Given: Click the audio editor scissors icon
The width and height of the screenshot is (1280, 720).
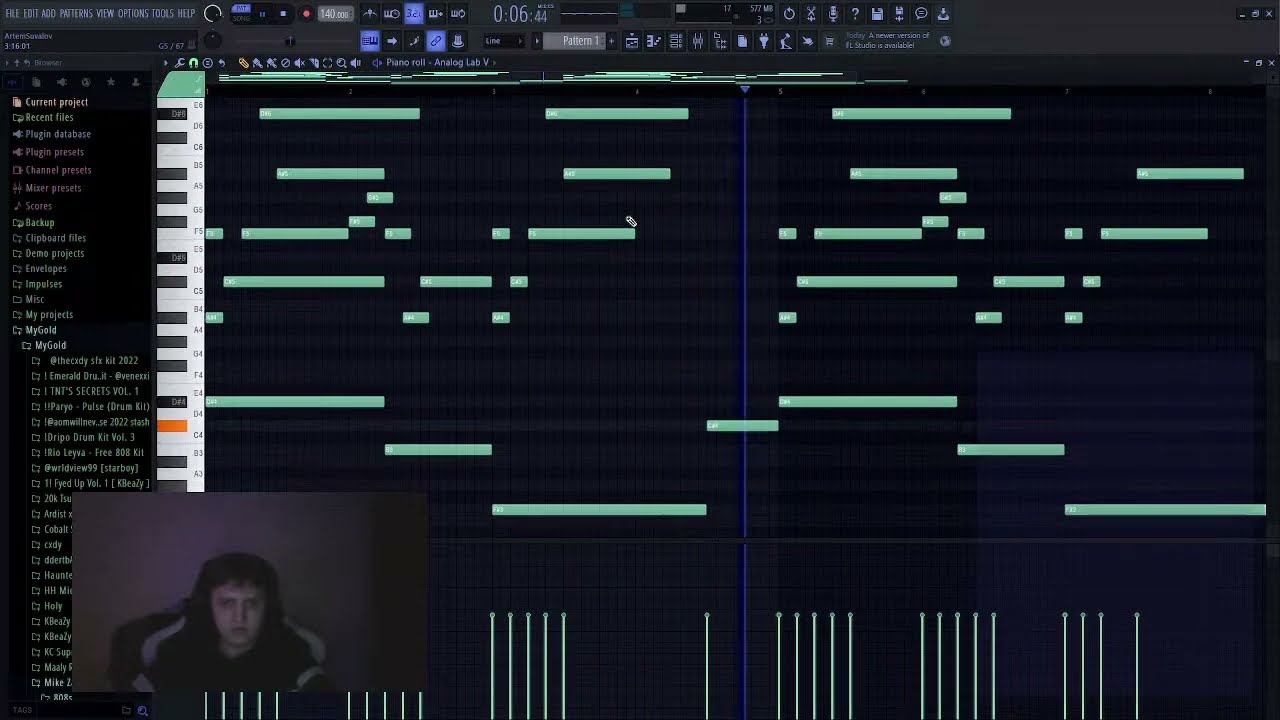Looking at the screenshot, I should click(811, 14).
